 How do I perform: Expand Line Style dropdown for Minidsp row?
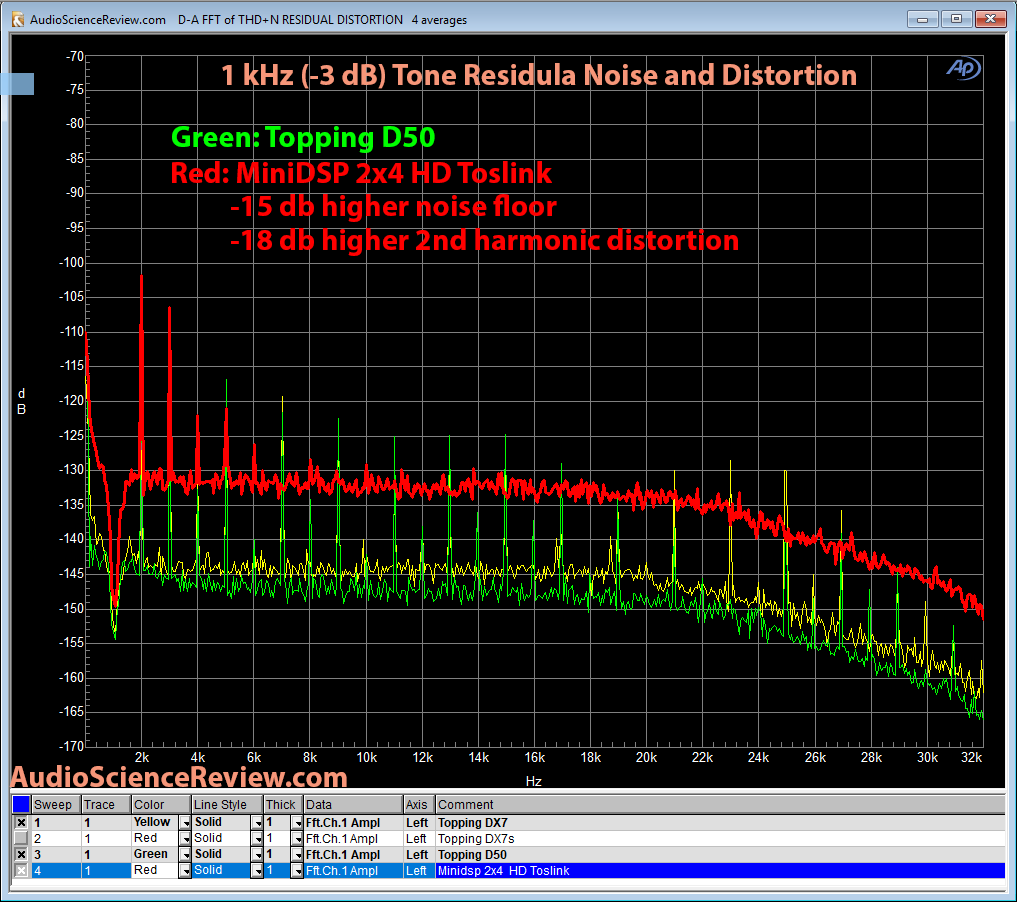click(257, 871)
